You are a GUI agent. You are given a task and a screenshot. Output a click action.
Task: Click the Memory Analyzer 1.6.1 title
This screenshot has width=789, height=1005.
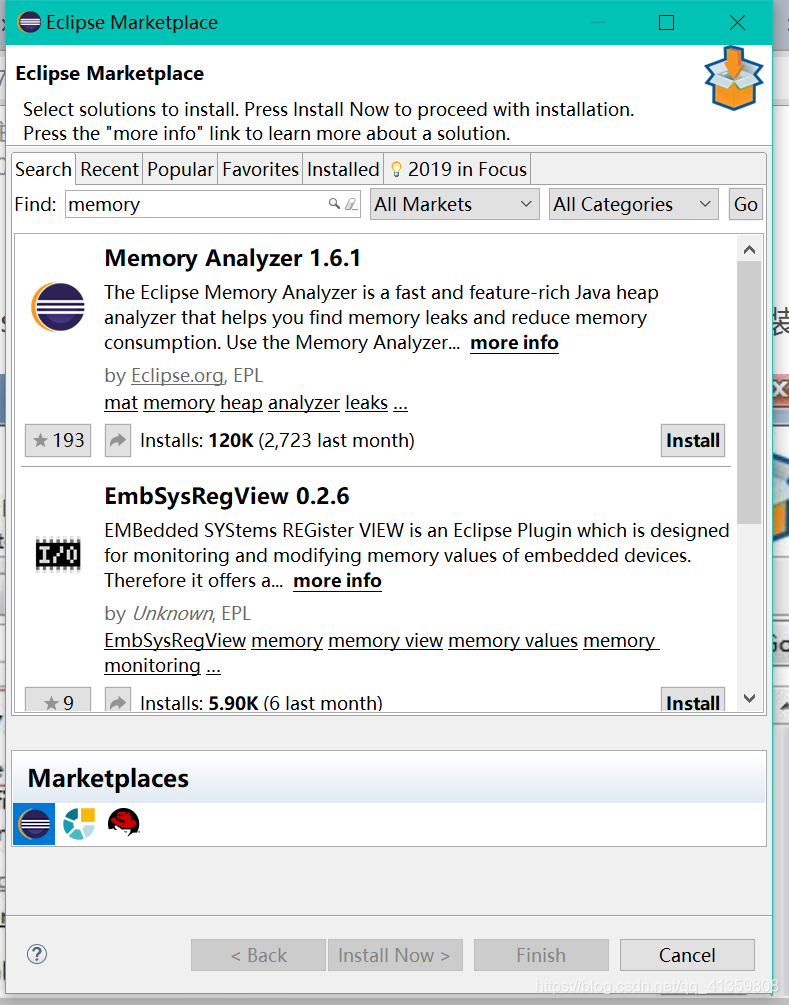[233, 258]
